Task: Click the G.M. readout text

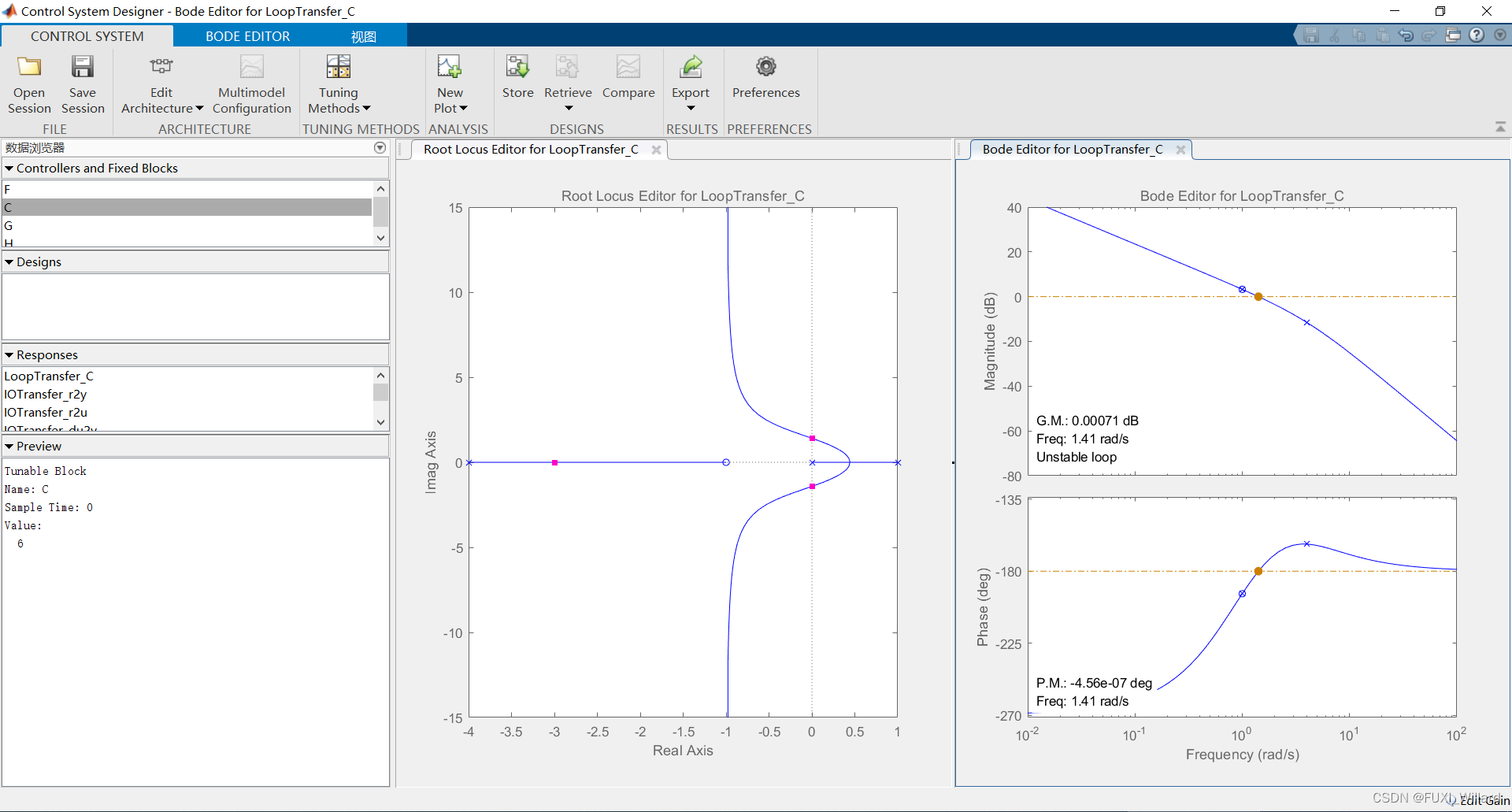Action: [1088, 421]
